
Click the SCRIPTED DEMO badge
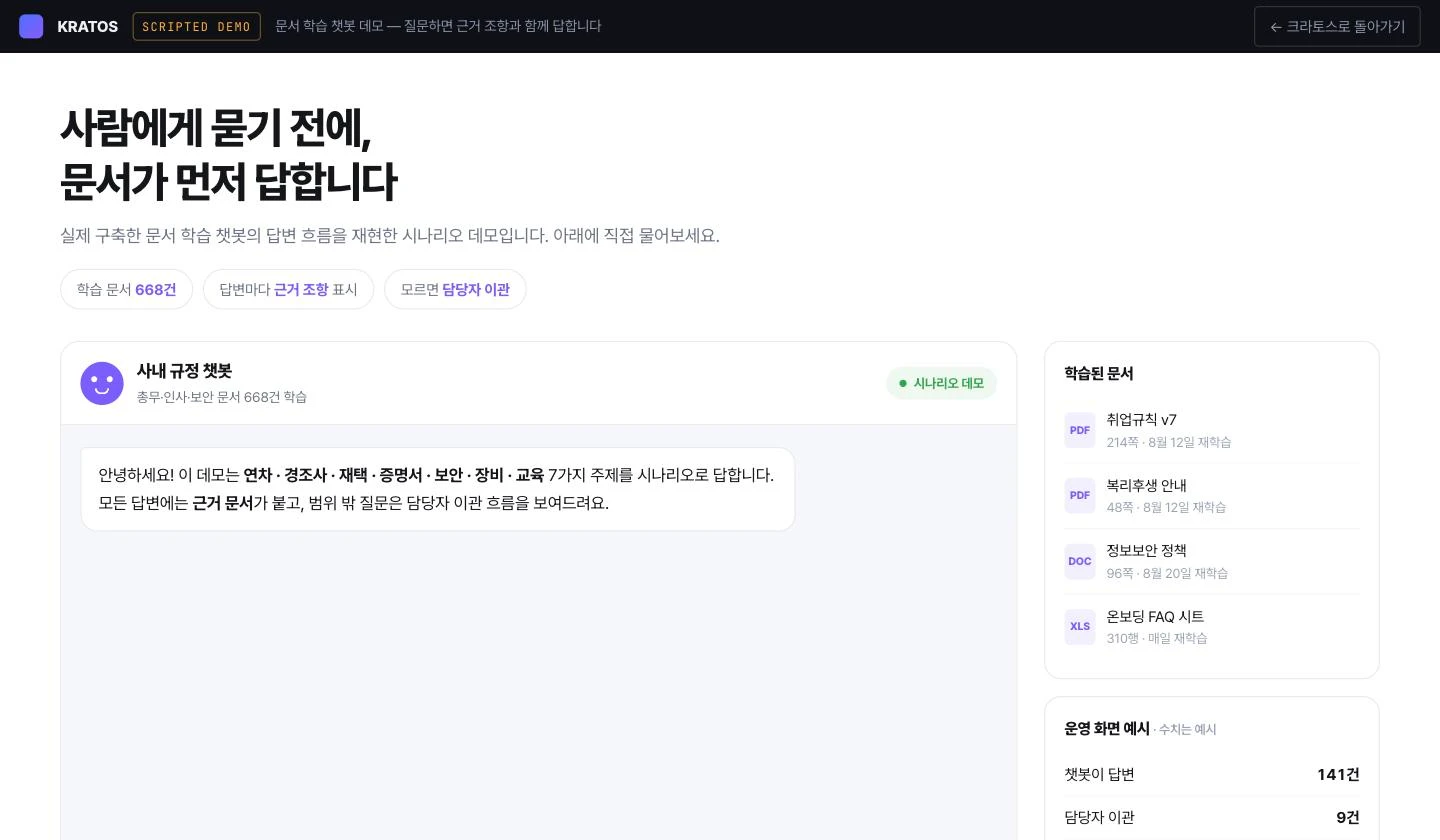click(x=197, y=26)
